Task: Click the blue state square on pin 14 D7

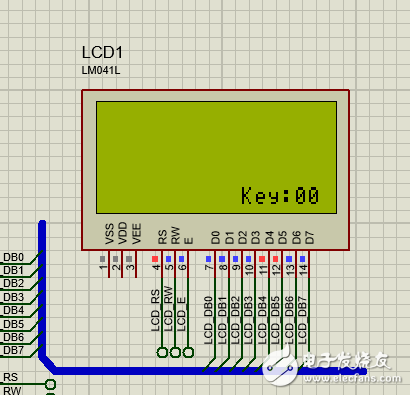Action: pos(302,259)
